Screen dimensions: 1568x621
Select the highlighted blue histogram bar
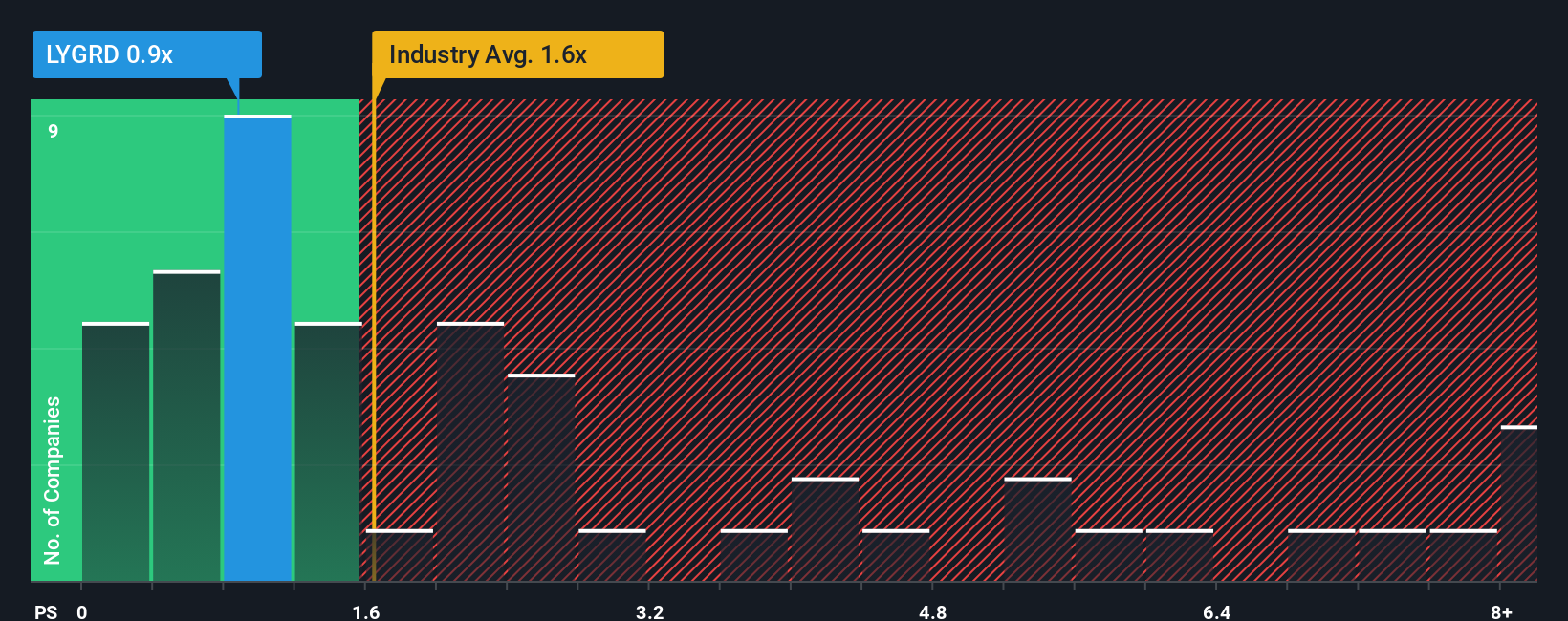[257, 348]
